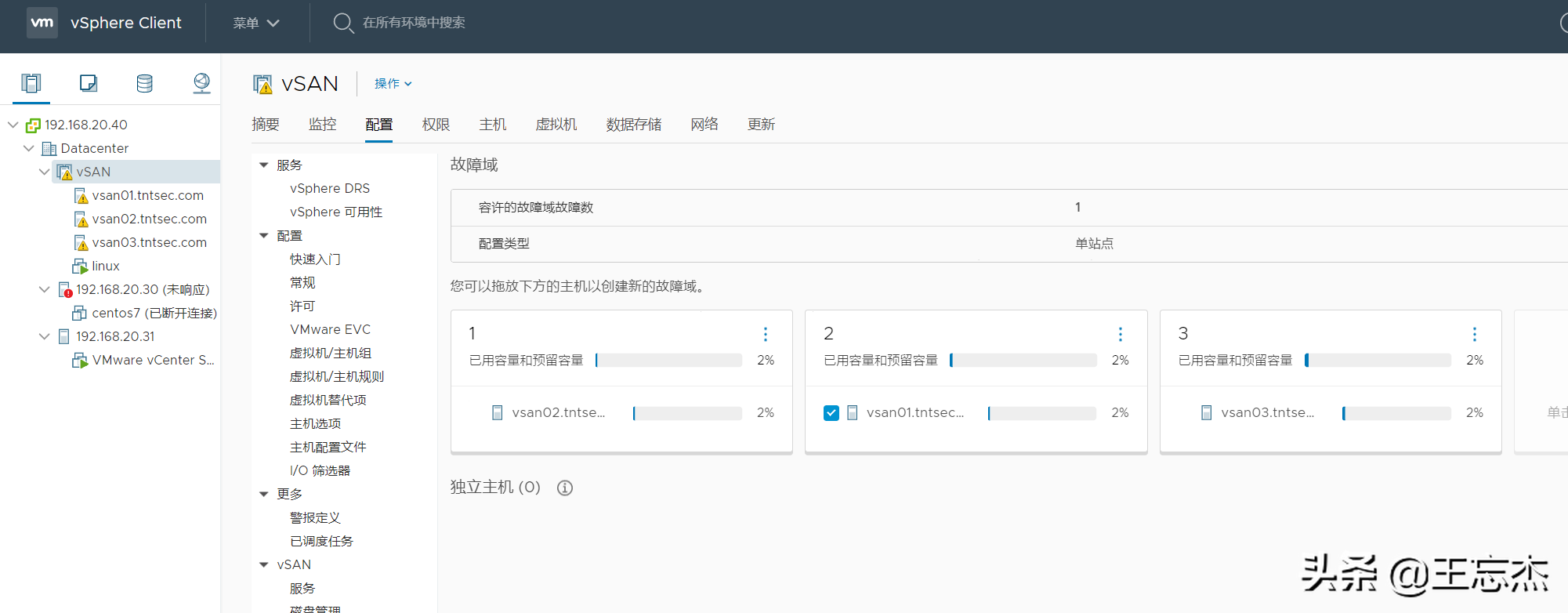
Task: Open the 操作 actions dropdown
Action: pyautogui.click(x=393, y=83)
